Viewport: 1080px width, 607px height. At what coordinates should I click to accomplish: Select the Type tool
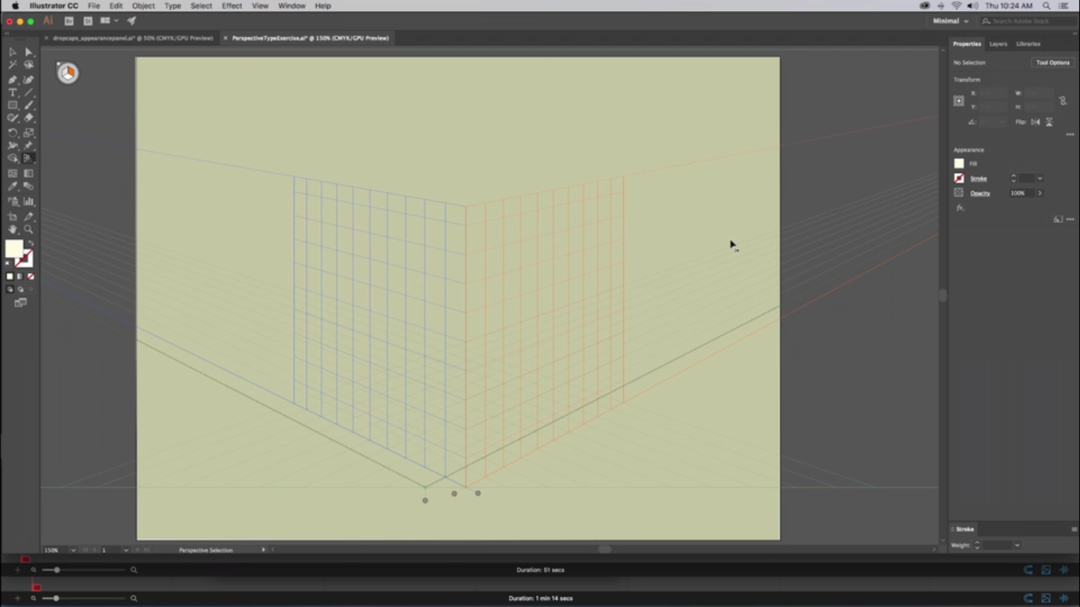[x=13, y=92]
